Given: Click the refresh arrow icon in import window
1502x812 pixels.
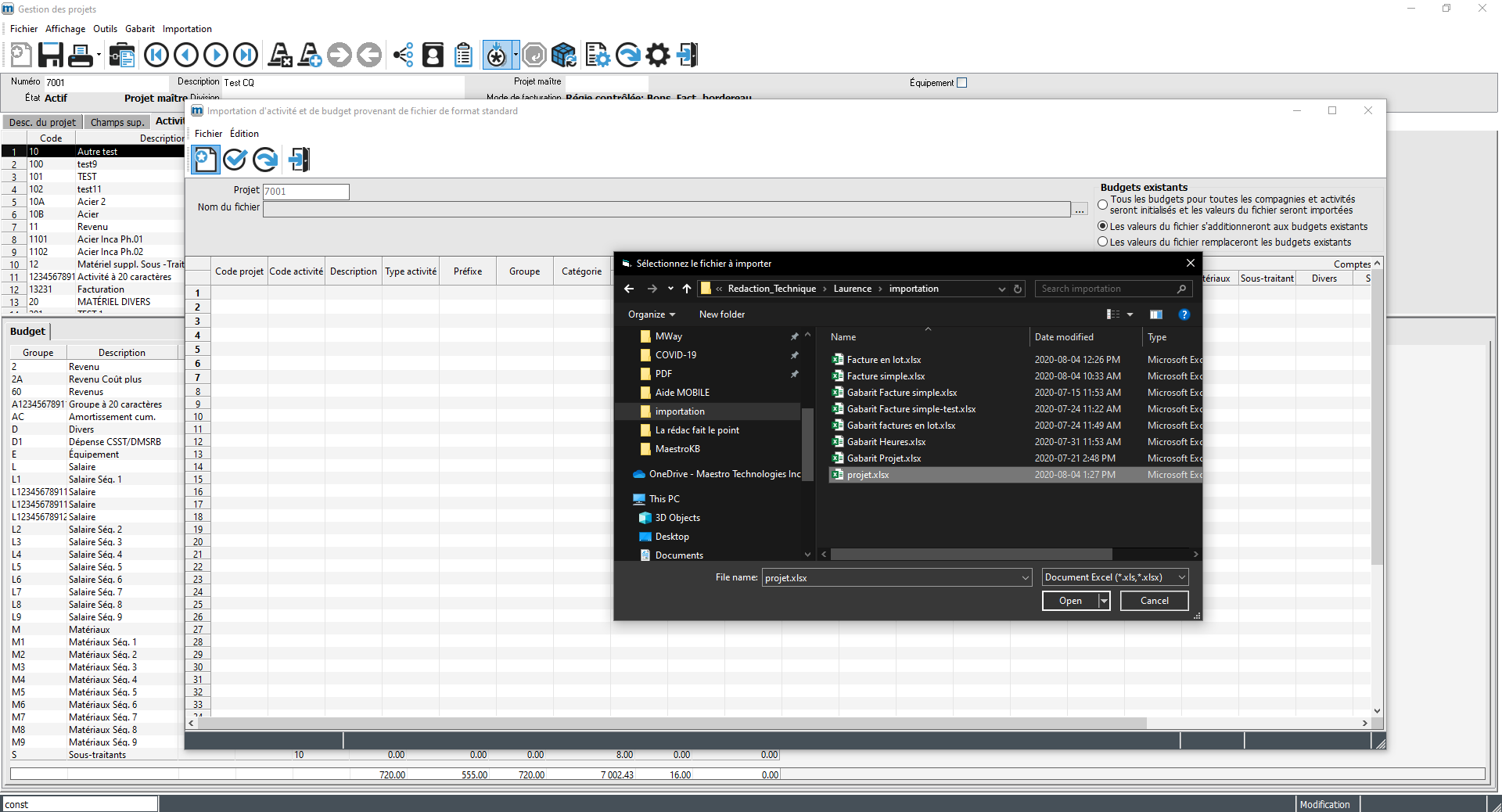Looking at the screenshot, I should 265,160.
